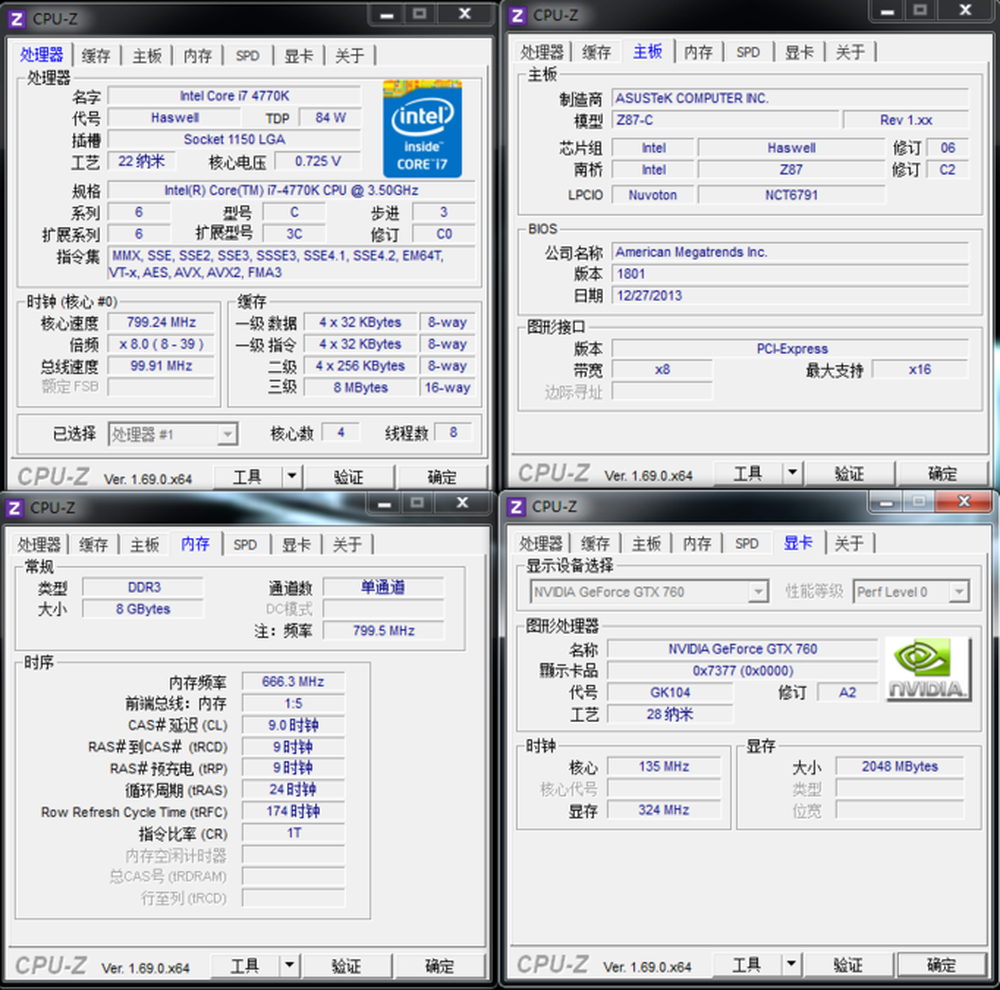This screenshot has width=1000, height=990.
Task: Click 确定 button in processor window
Action: coord(441,477)
